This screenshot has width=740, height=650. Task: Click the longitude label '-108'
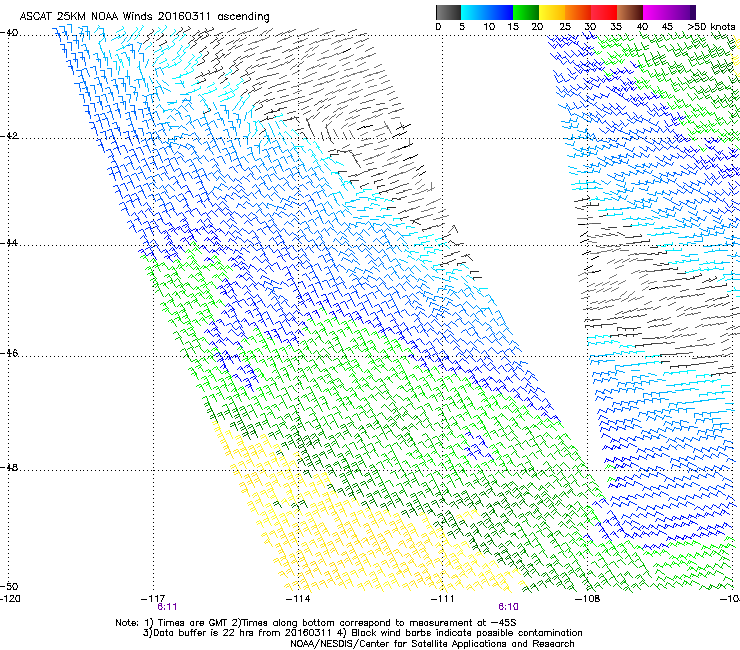588,599
